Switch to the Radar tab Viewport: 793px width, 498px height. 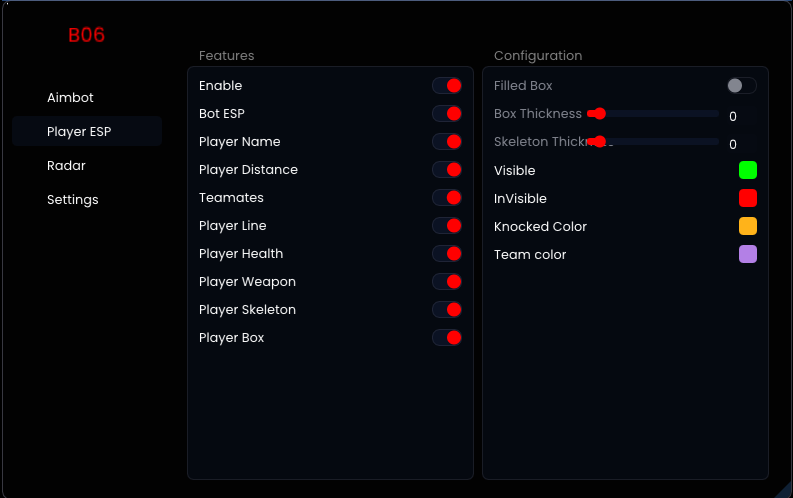(66, 166)
